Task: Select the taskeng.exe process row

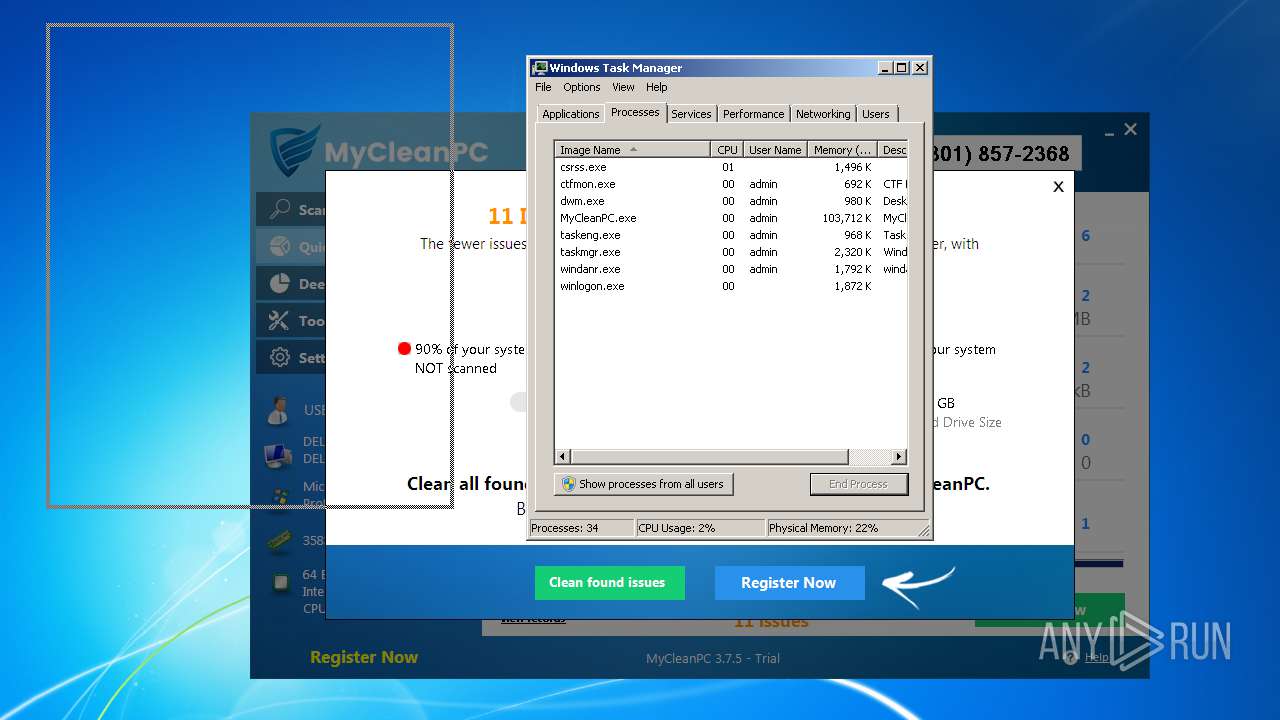Action: (x=731, y=235)
